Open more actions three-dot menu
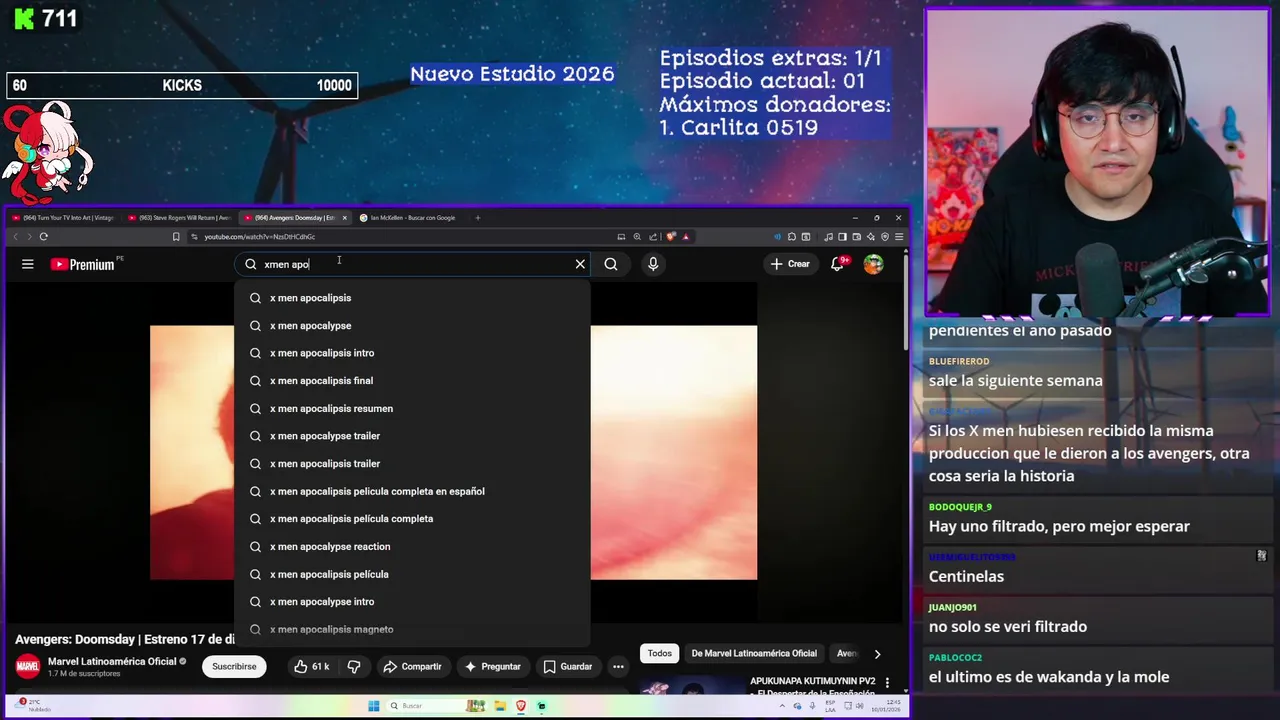This screenshot has height=720, width=1280. pos(618,667)
